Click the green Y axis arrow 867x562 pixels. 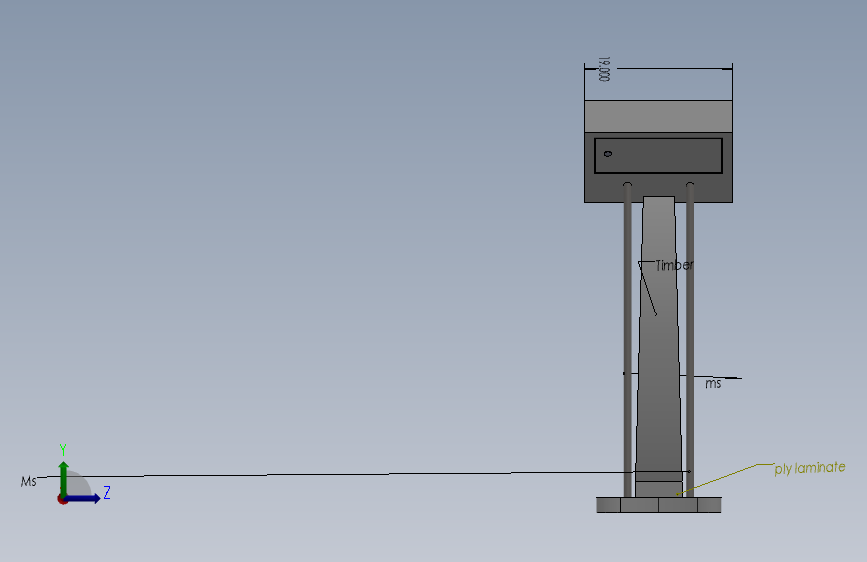[64, 478]
